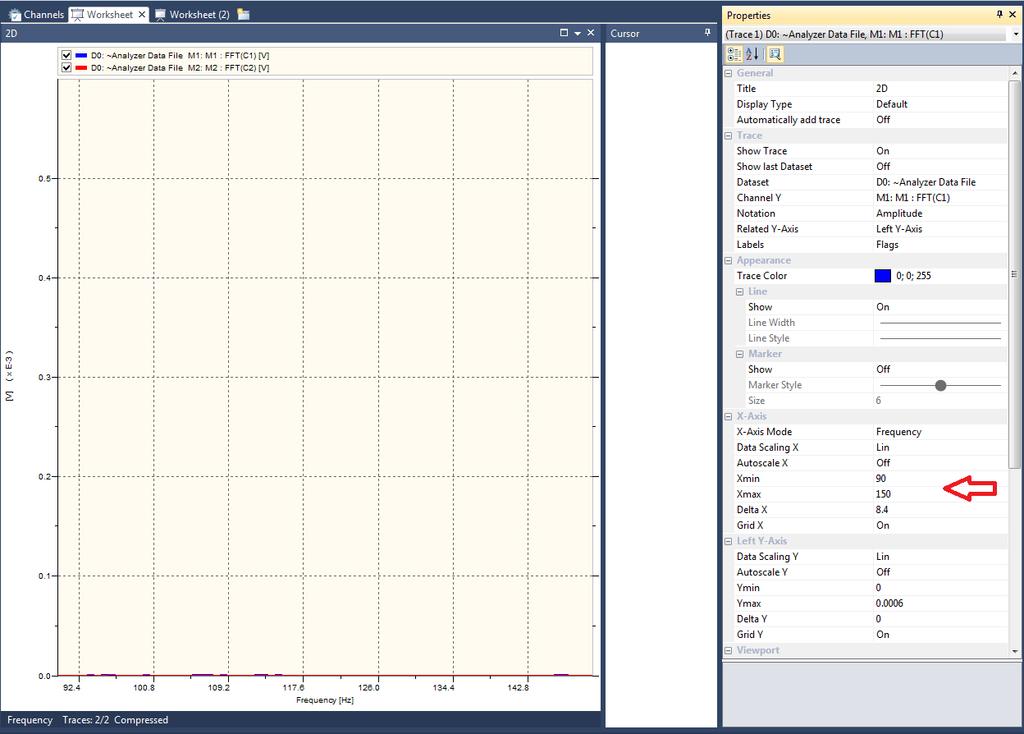Click the Worksheet (2) presentation board icon
Viewport: 1024px width, 734px height.
[x=160, y=14]
